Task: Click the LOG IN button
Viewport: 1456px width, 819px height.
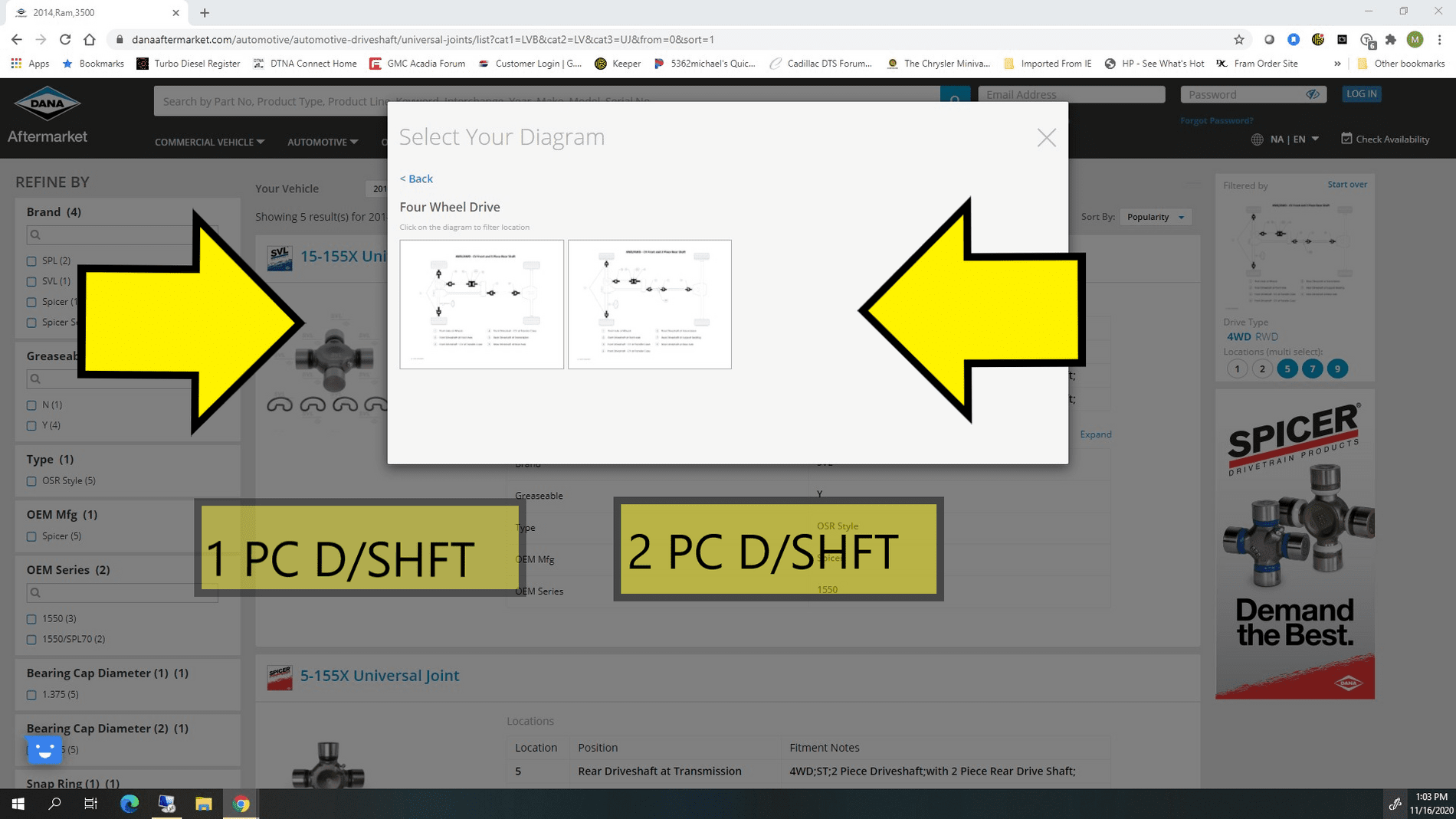Action: point(1361,93)
